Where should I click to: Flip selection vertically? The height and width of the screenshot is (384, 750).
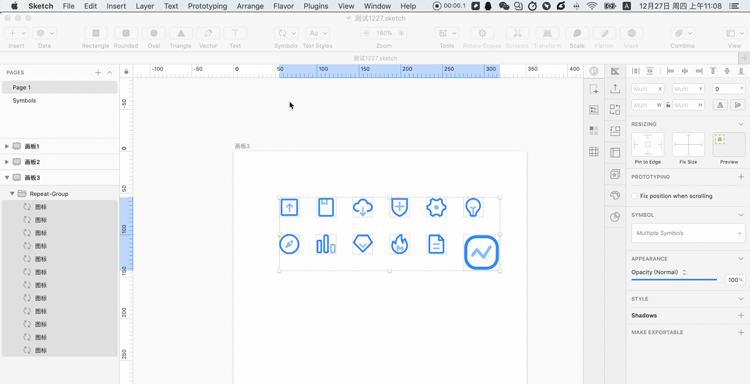[738, 105]
